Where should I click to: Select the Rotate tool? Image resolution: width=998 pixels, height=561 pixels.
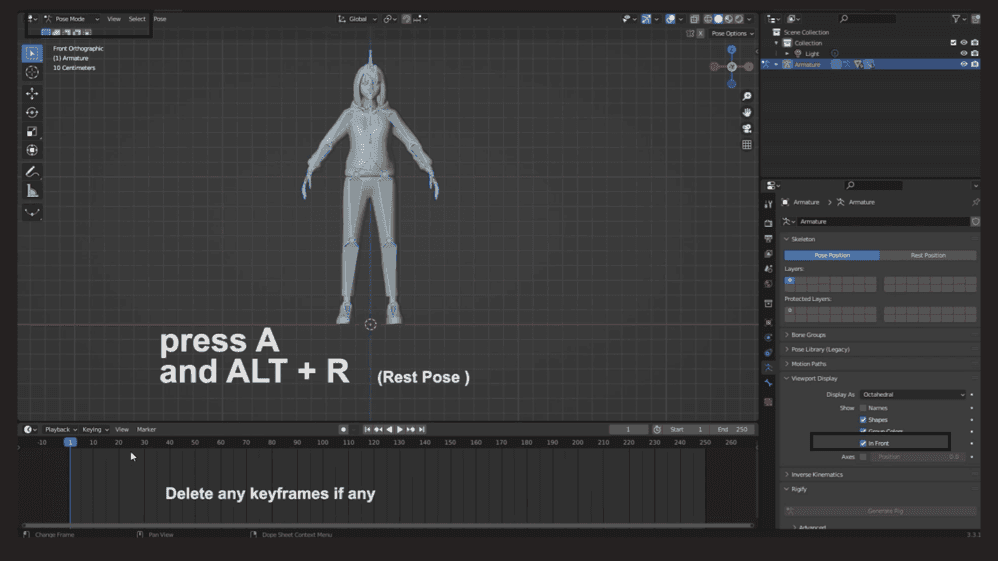point(32,112)
